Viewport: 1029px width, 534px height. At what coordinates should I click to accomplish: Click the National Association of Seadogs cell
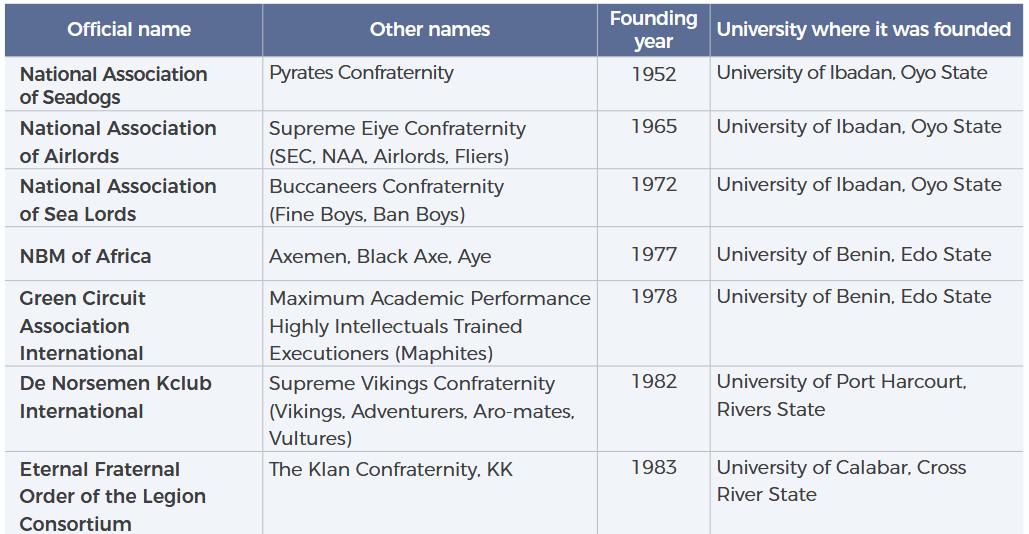(x=114, y=85)
